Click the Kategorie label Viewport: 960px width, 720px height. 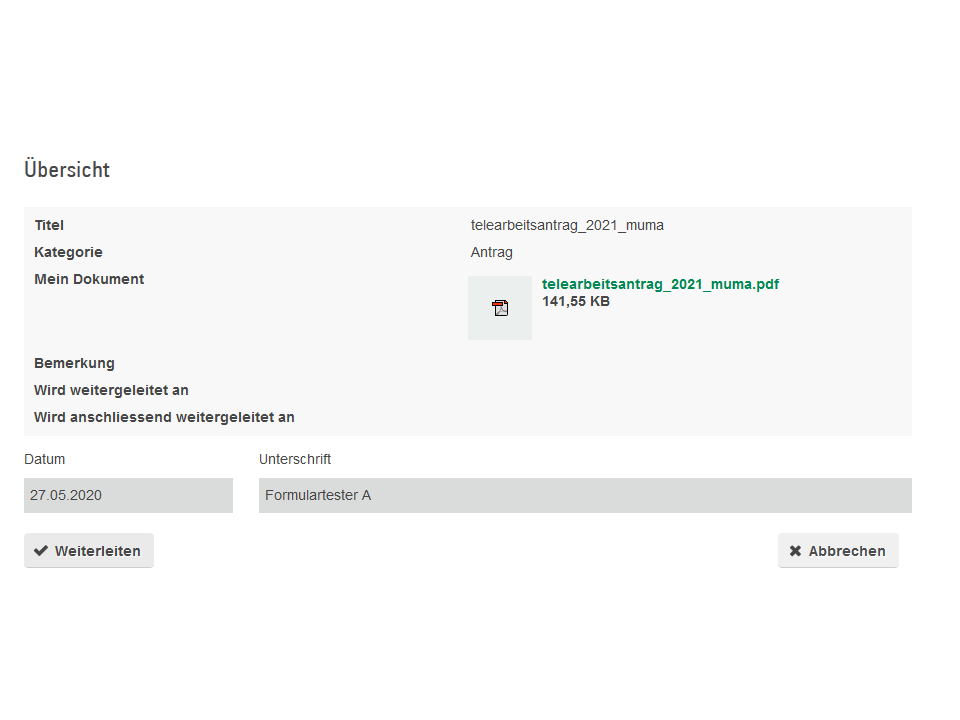click(x=69, y=252)
